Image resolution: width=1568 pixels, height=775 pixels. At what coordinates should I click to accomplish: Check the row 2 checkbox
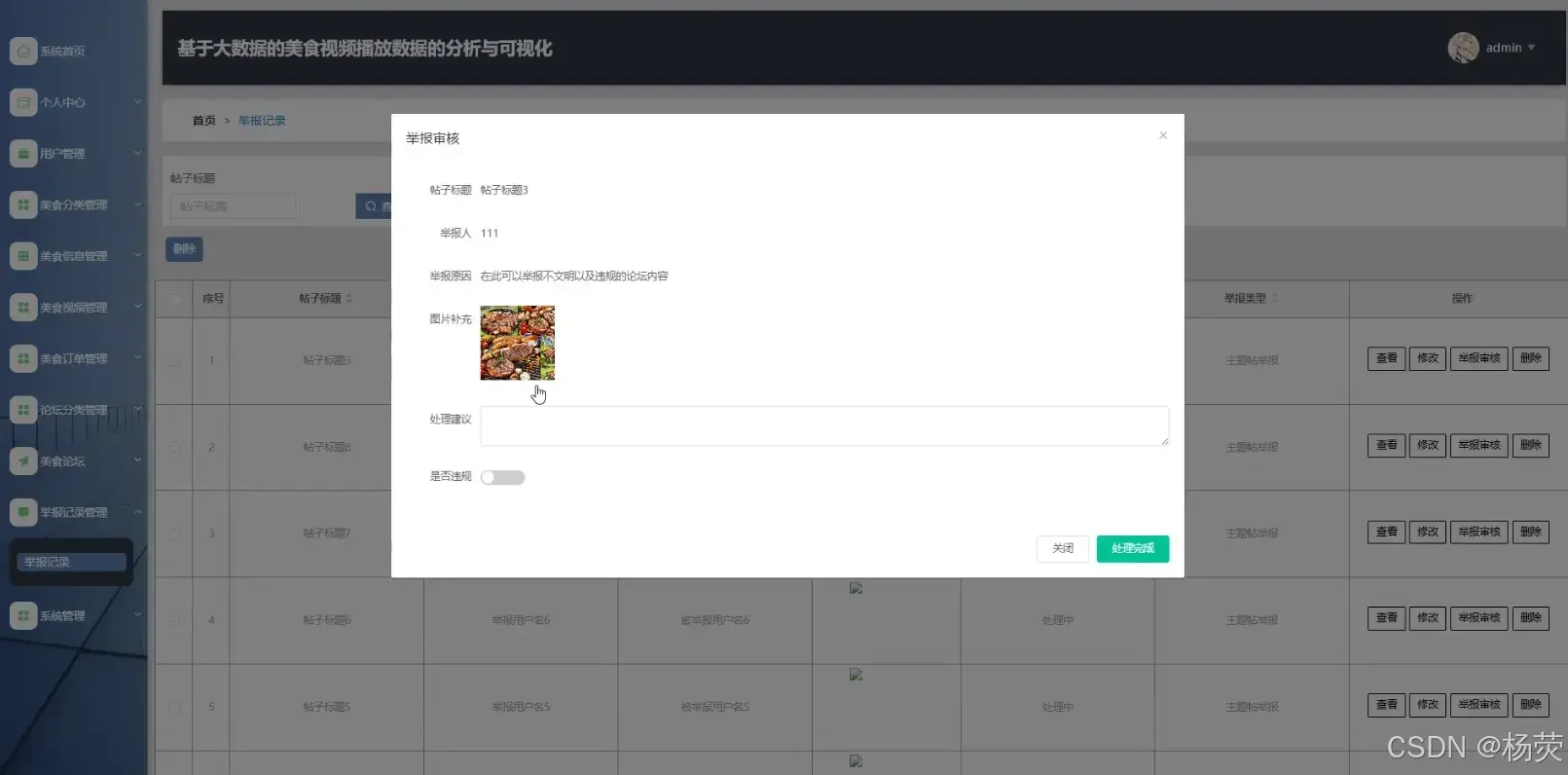click(x=175, y=447)
